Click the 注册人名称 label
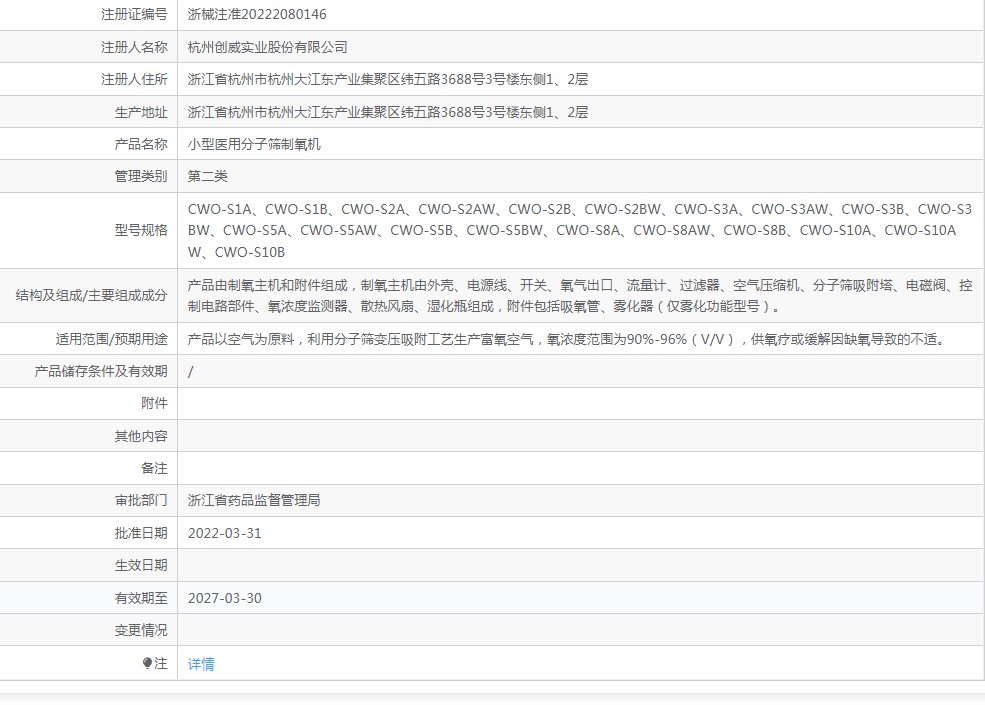 pos(134,47)
